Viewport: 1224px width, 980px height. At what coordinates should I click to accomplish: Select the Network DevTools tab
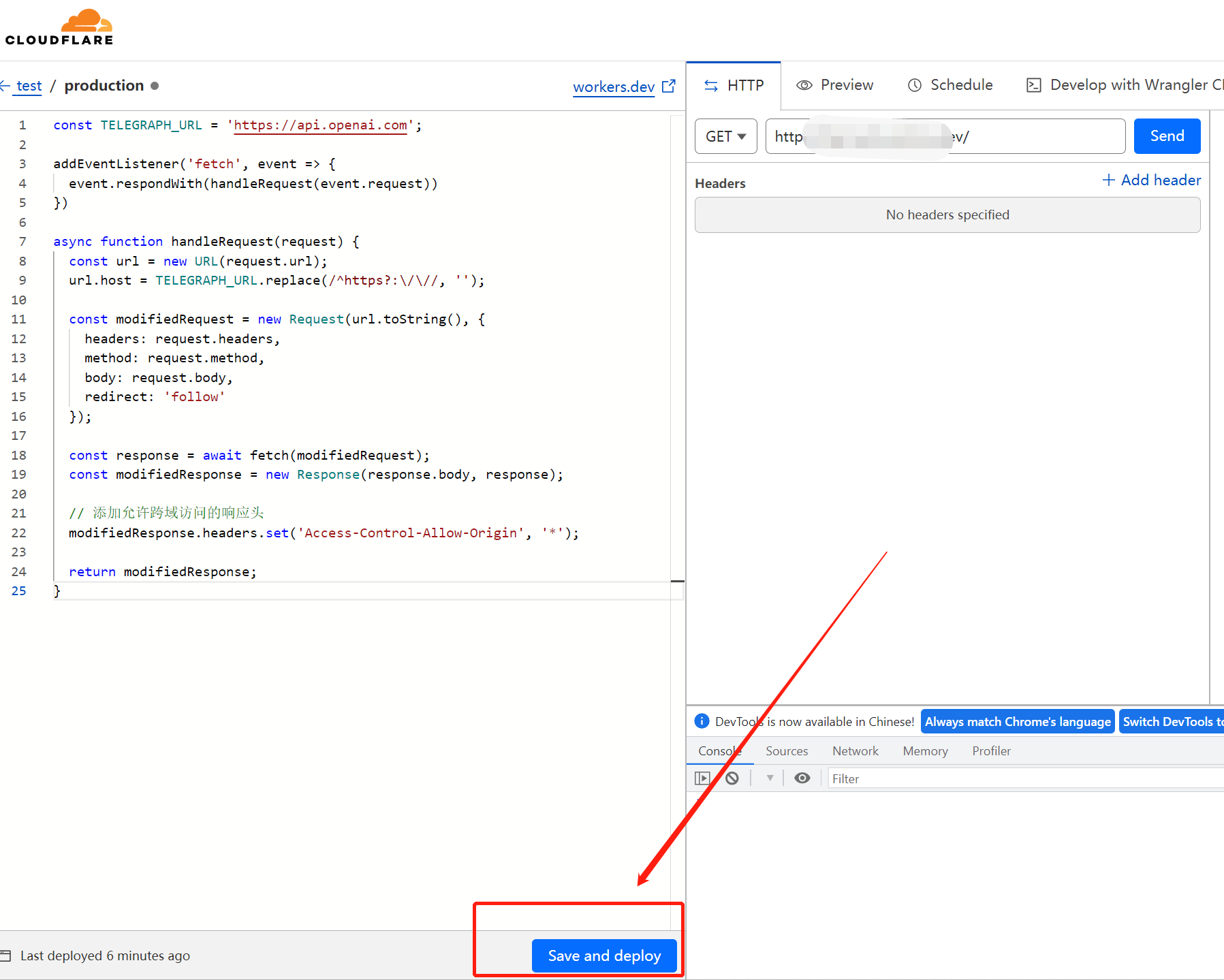(856, 750)
